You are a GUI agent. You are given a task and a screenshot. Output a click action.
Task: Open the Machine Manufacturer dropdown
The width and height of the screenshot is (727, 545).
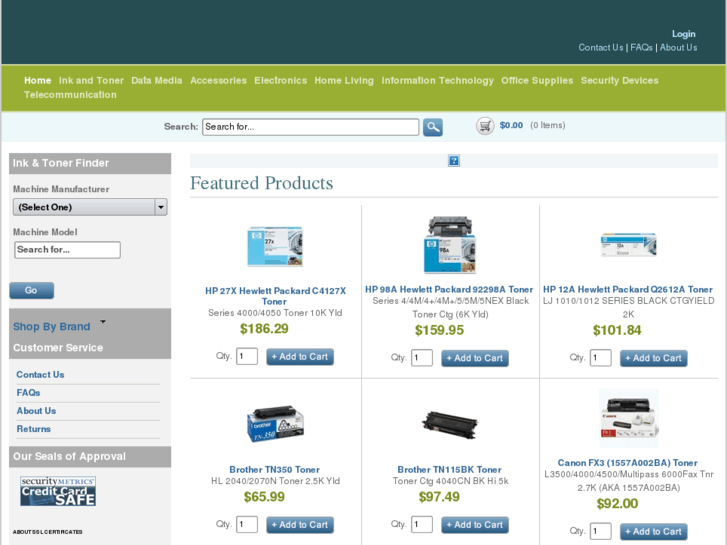click(x=90, y=207)
